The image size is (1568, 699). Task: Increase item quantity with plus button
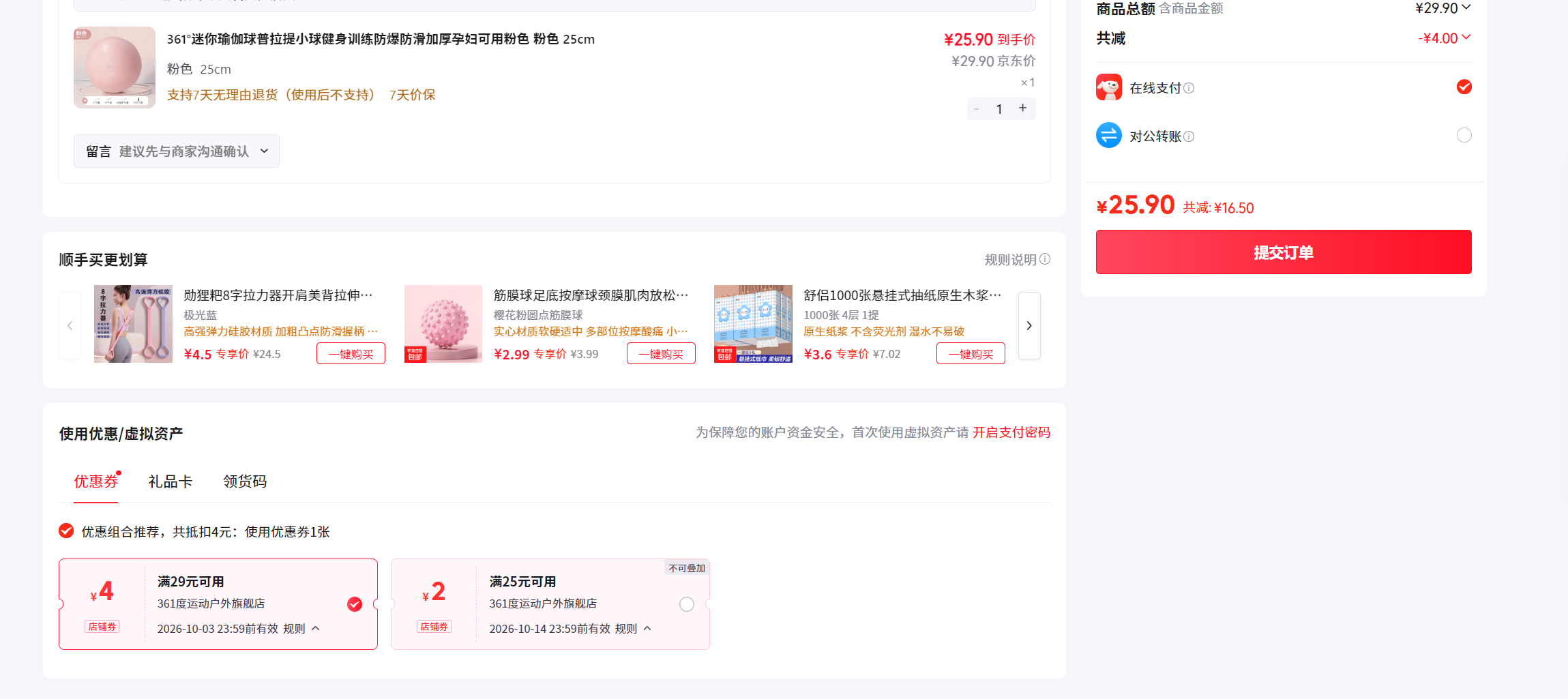(1022, 108)
